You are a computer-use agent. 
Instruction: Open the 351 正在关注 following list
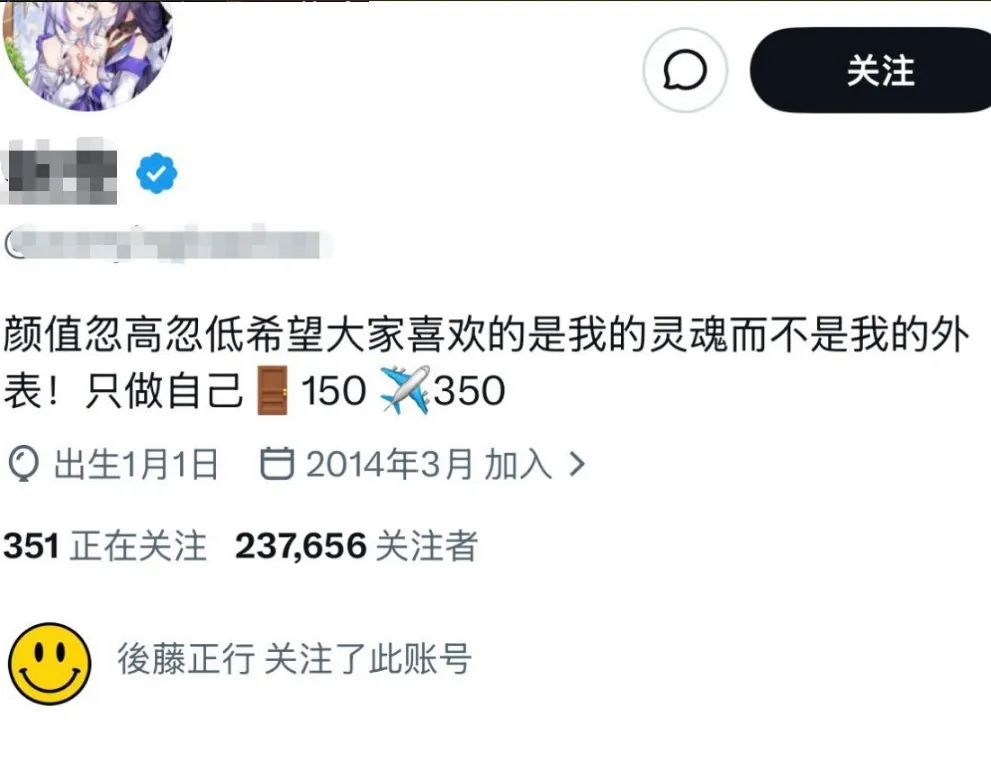click(x=105, y=546)
